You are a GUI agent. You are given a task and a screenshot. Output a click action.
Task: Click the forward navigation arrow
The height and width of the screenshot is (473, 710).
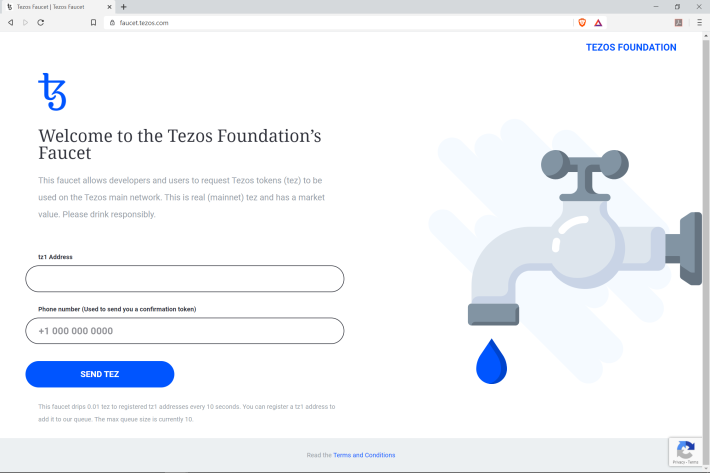[25, 23]
